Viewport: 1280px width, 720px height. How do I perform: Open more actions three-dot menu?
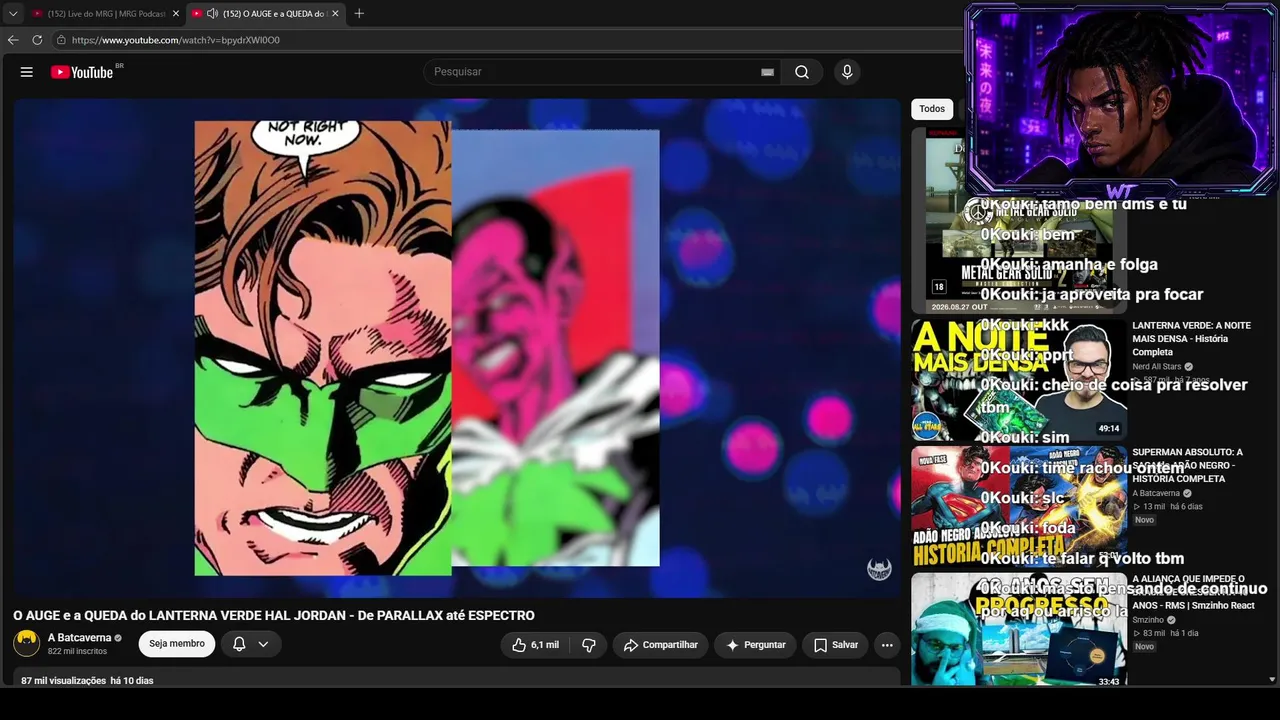[x=886, y=645]
